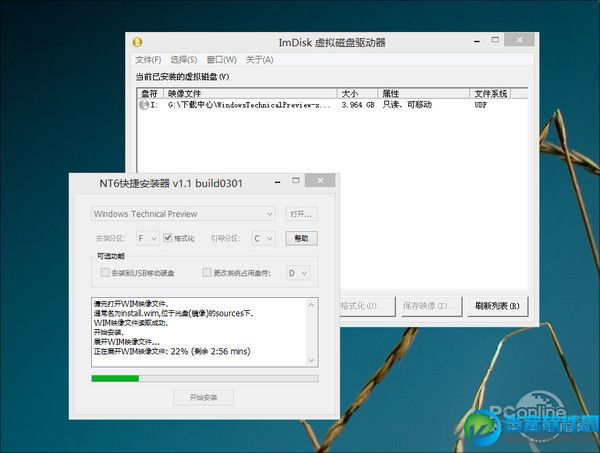Maximize the ImDisk window

click(x=495, y=40)
